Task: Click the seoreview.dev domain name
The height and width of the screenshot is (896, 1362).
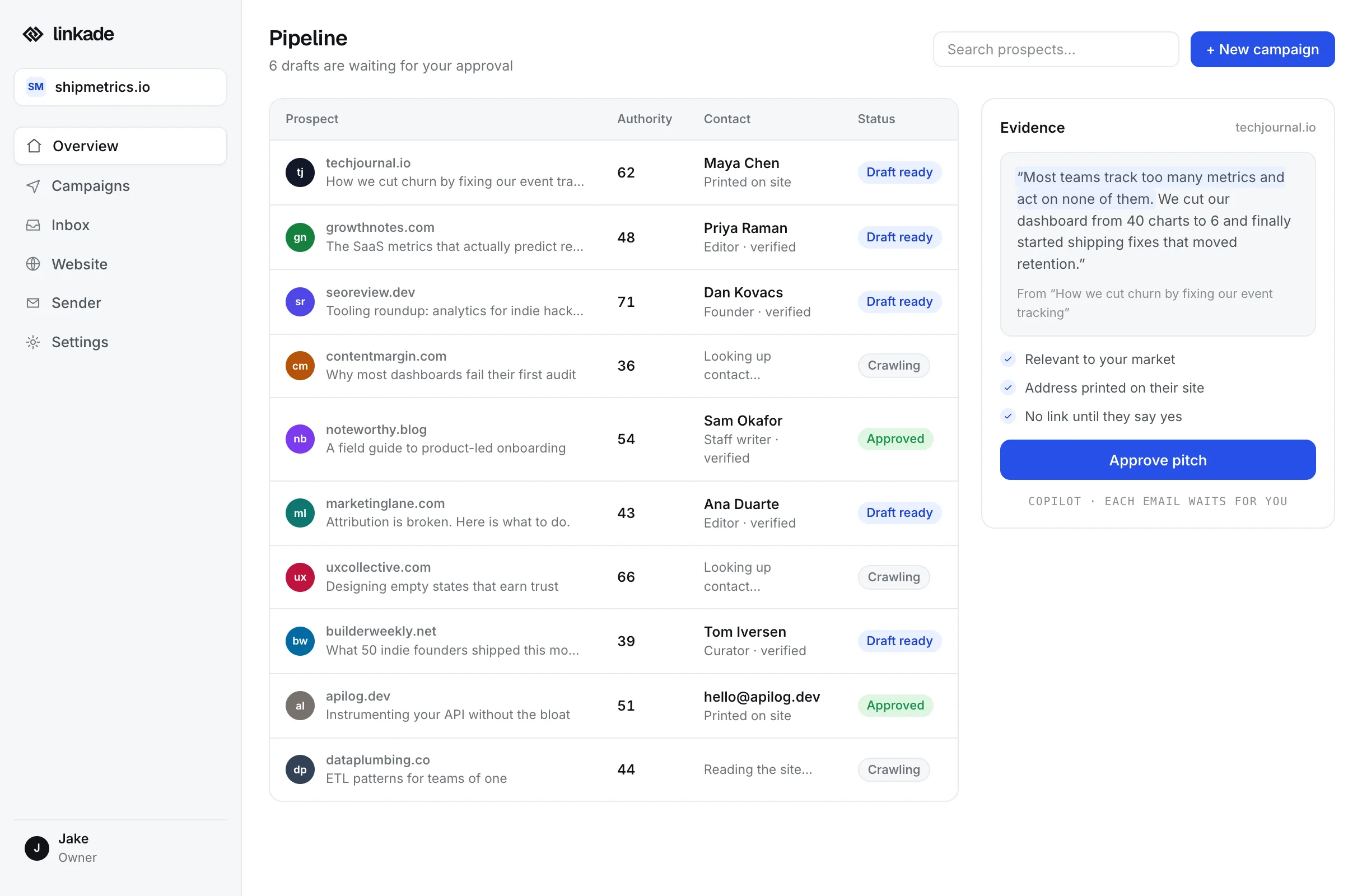Action: (370, 292)
